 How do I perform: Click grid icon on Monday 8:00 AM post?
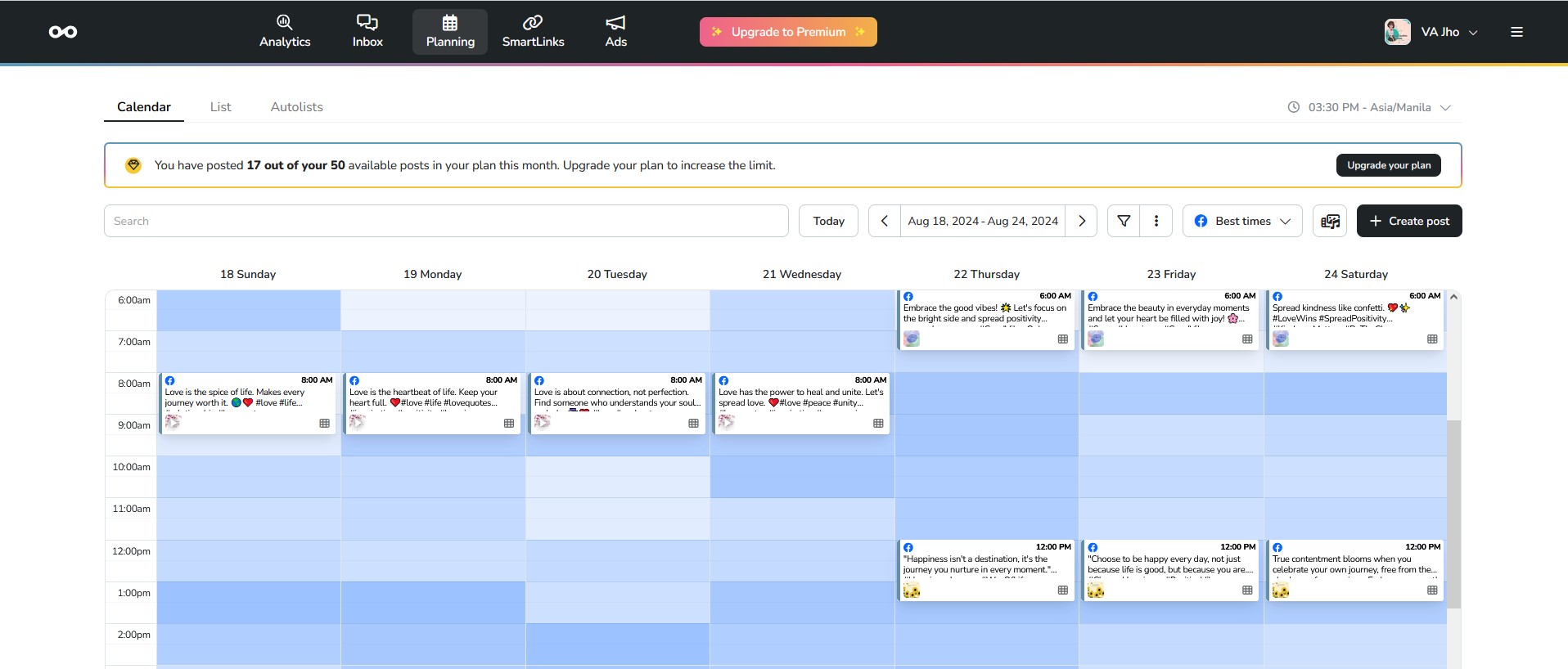pos(509,423)
